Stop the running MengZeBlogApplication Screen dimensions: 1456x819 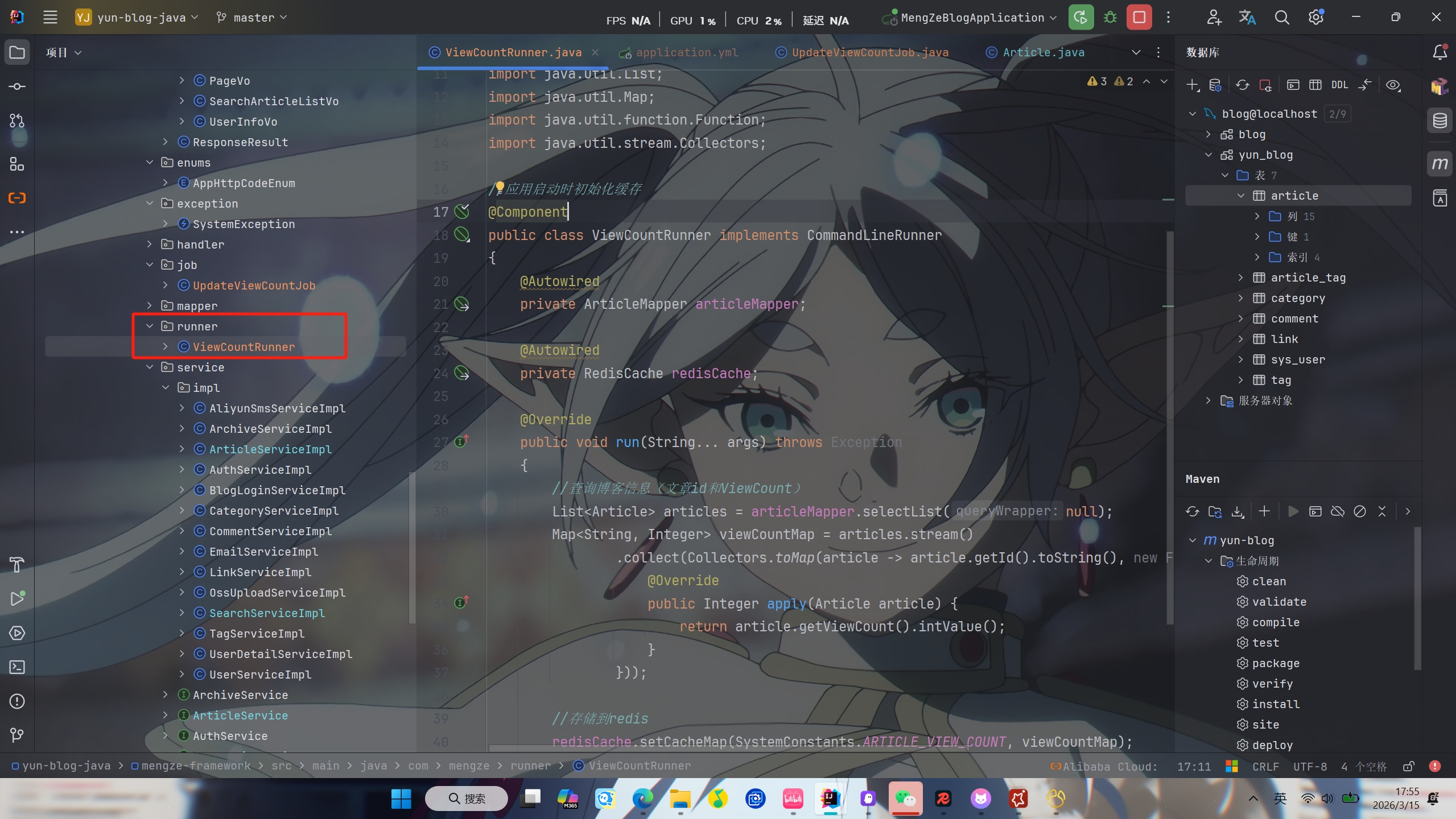pyautogui.click(x=1139, y=17)
